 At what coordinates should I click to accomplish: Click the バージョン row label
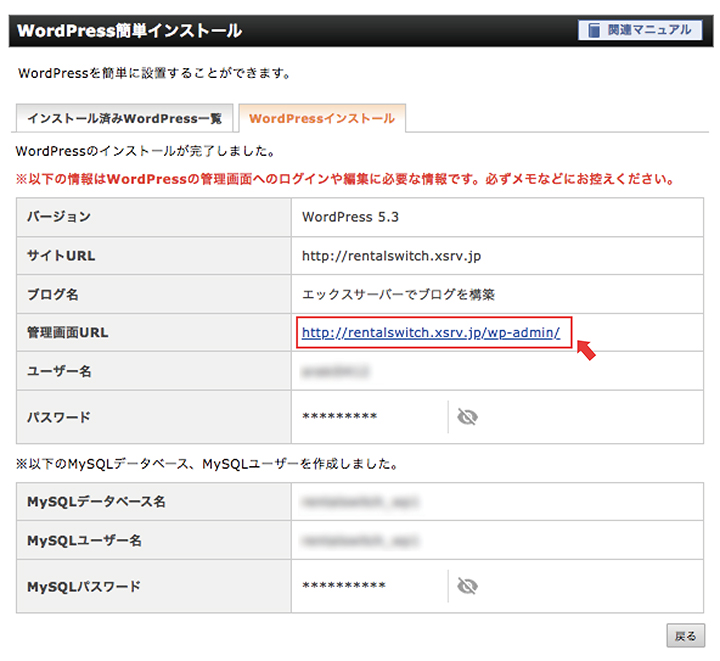[x=59, y=217]
